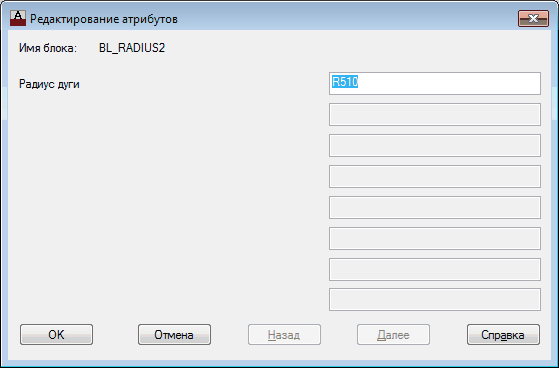Advance with the Далее button

pos(393,334)
